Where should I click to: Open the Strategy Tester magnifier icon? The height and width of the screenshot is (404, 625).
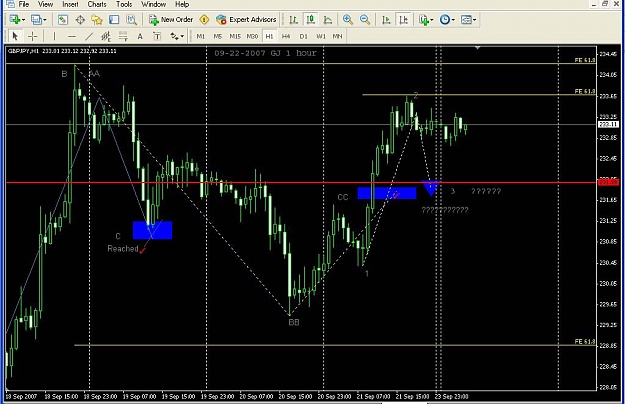pyautogui.click(x=131, y=20)
